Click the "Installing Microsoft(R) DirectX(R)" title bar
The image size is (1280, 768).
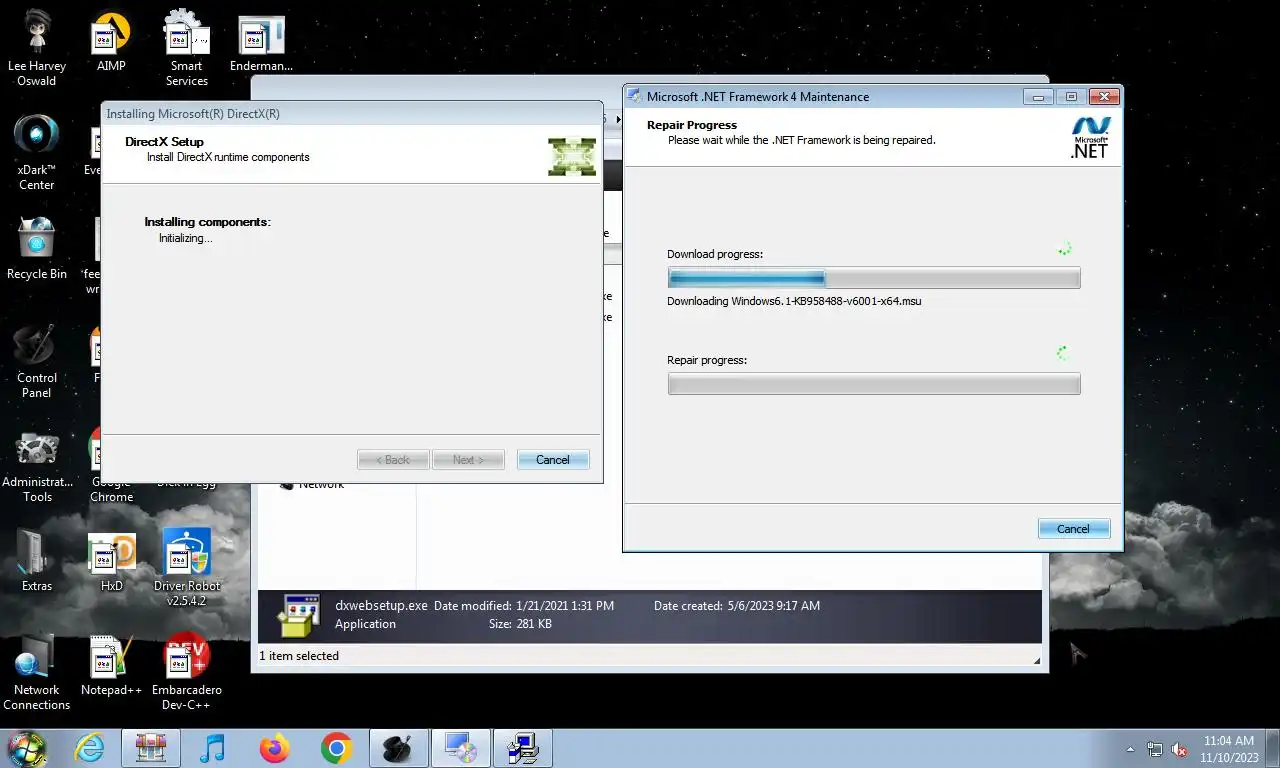click(x=351, y=113)
